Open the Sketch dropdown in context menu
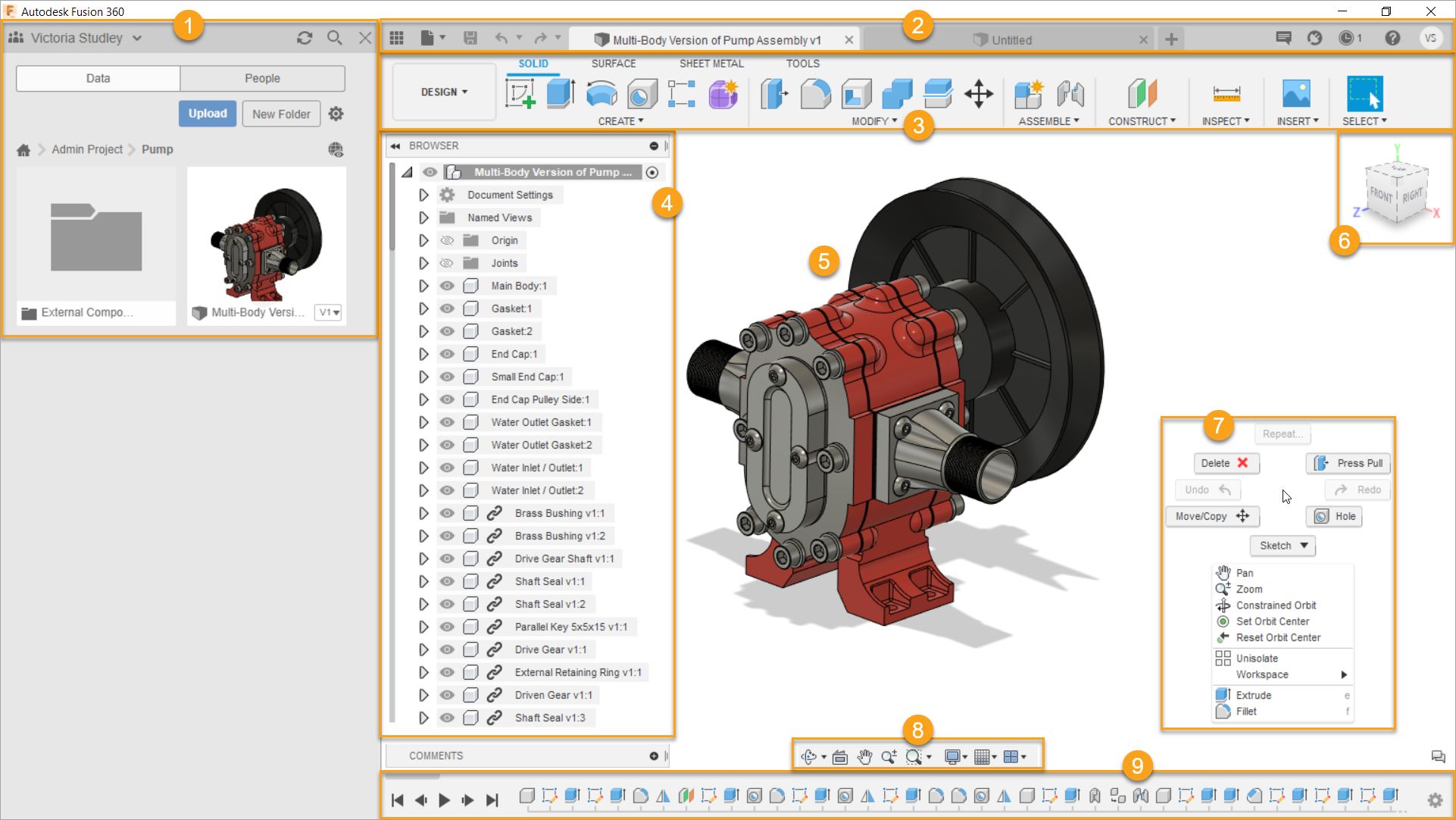The width and height of the screenshot is (1456, 820). click(1283, 545)
